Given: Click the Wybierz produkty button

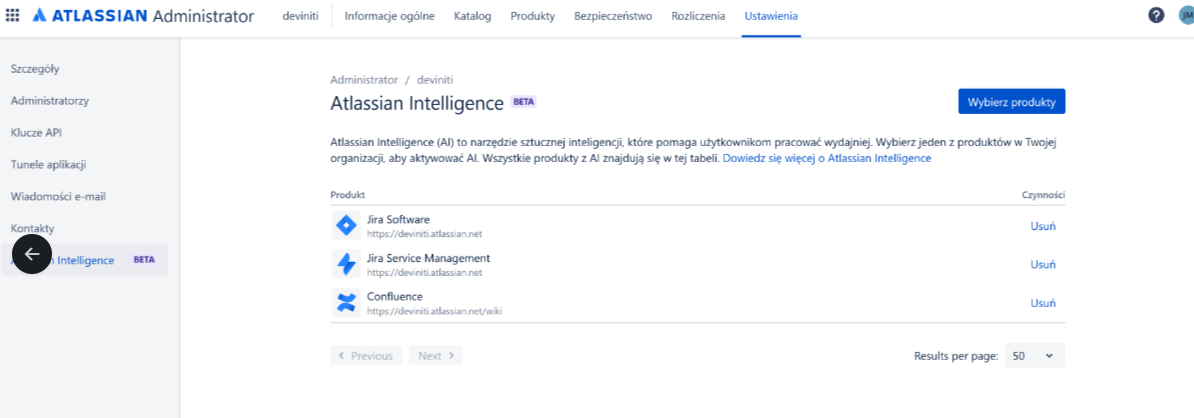Looking at the screenshot, I should coord(1011,102).
